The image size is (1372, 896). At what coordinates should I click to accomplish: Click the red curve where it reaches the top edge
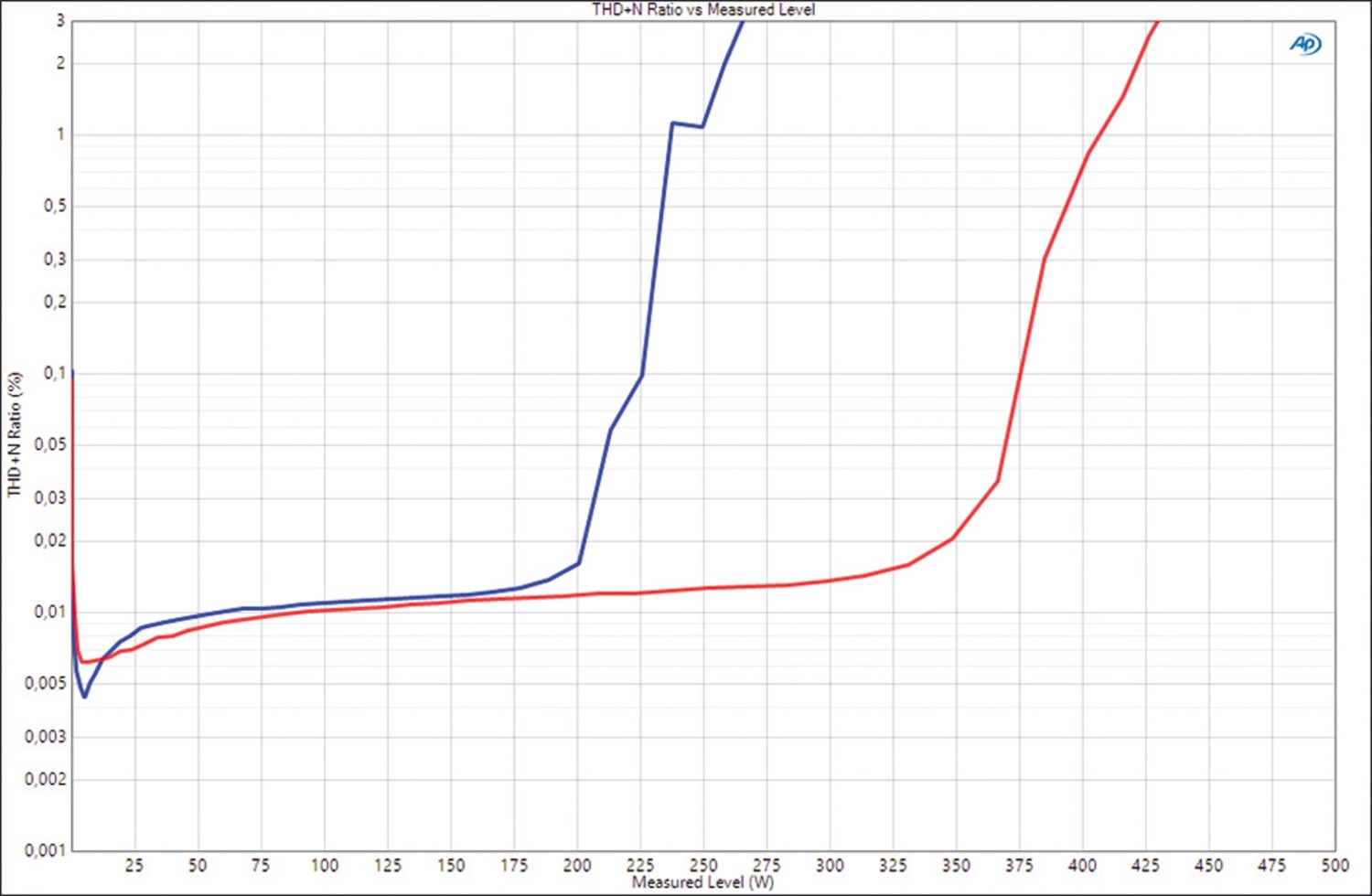pos(1158,21)
